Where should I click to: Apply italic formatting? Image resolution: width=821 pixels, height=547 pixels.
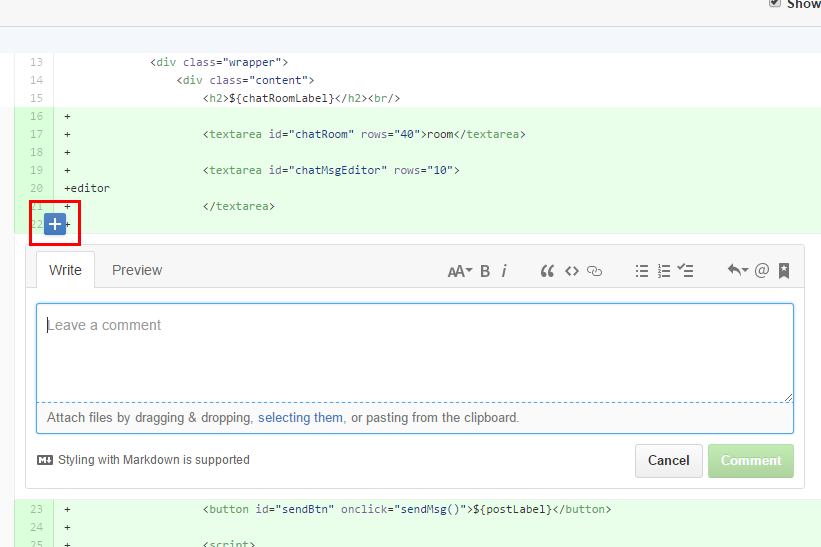(x=504, y=271)
